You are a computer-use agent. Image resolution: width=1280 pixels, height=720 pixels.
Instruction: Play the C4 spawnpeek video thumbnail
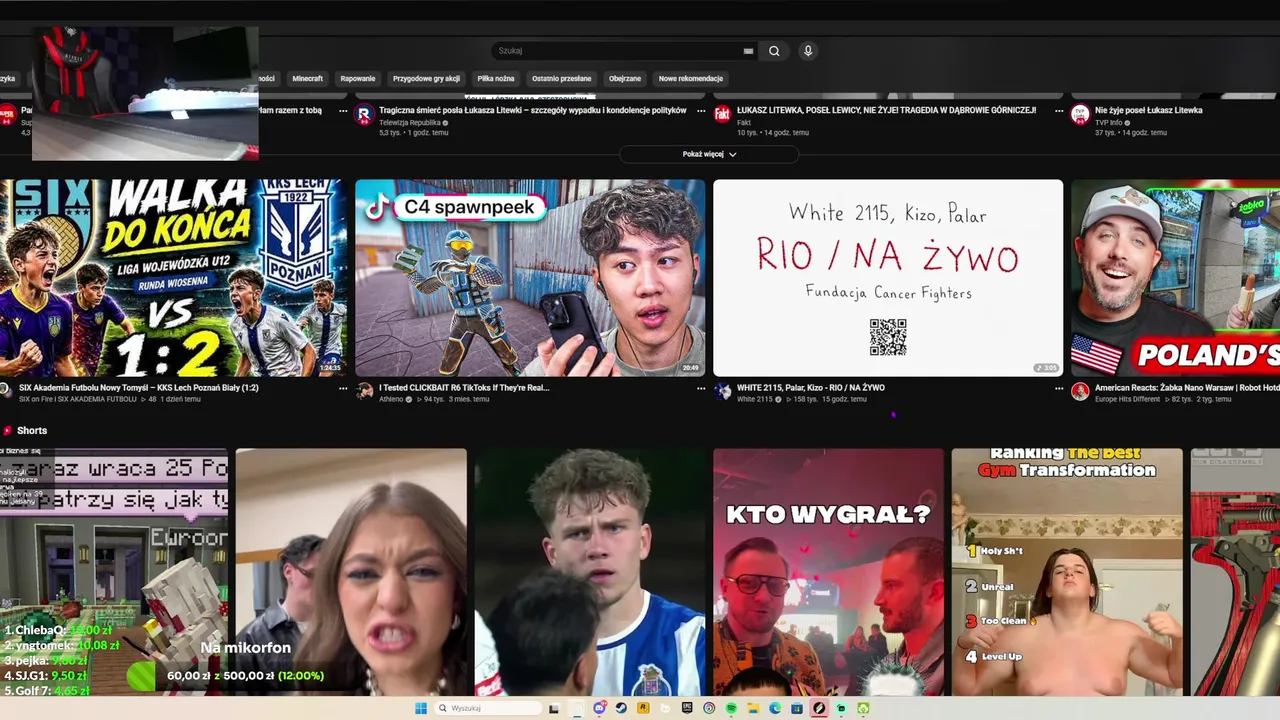click(x=530, y=278)
